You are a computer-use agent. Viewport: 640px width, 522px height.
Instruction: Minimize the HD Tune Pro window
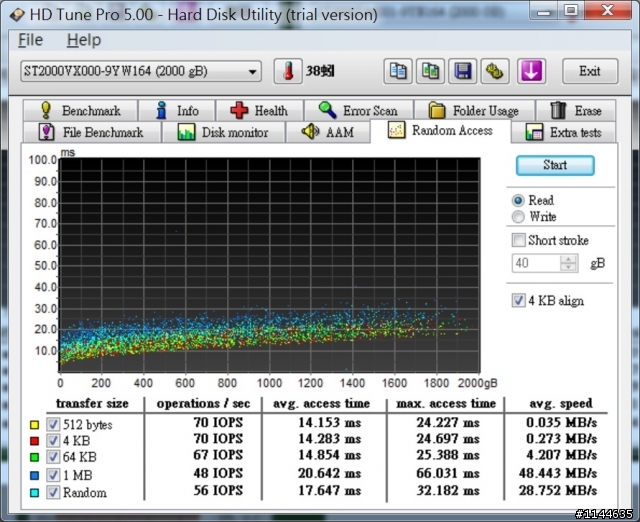point(543,11)
